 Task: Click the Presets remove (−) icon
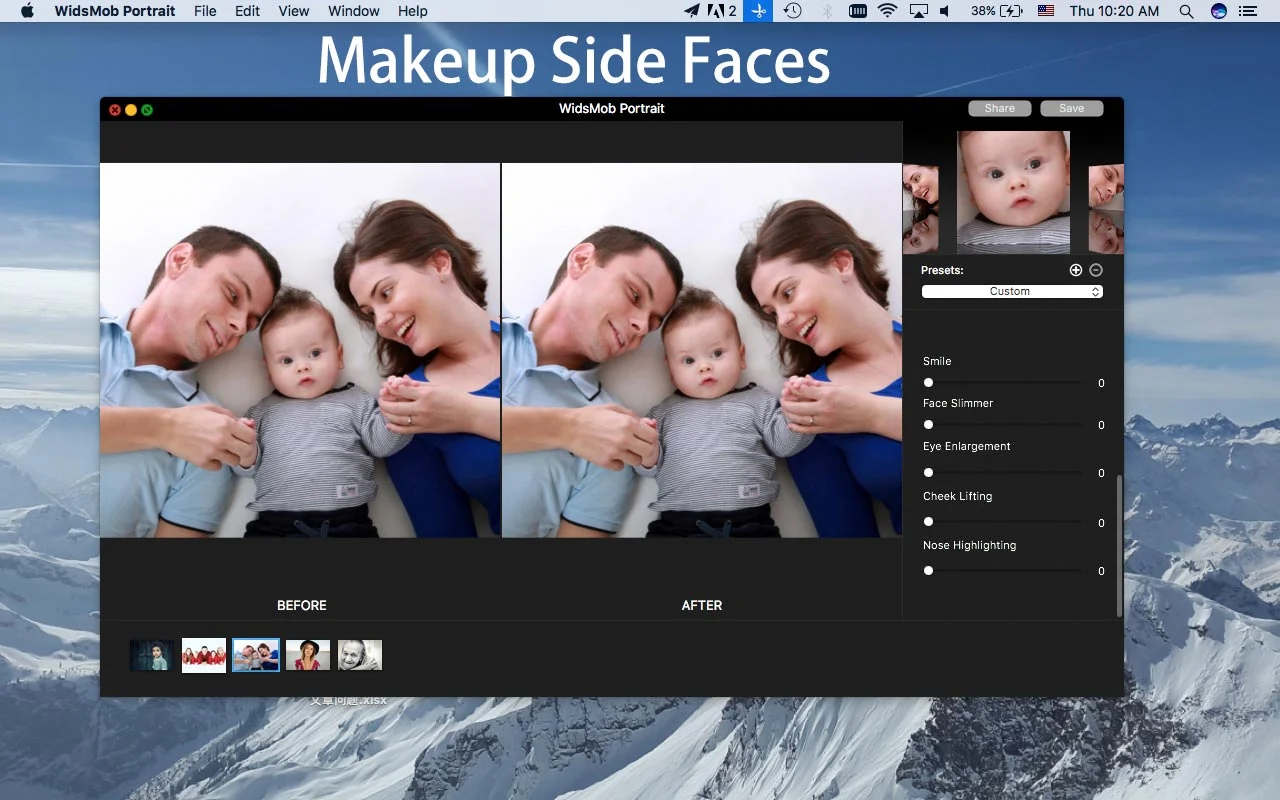tap(1096, 269)
